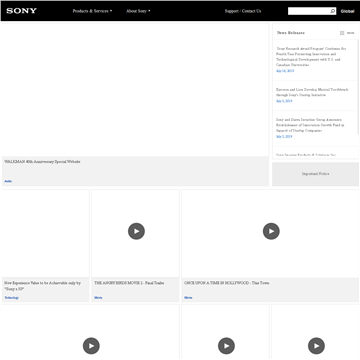The height and width of the screenshot is (360, 360).
Task: Open ONCE UPON A TIME IN HOLLYWOOD title text
Action: pyautogui.click(x=227, y=283)
